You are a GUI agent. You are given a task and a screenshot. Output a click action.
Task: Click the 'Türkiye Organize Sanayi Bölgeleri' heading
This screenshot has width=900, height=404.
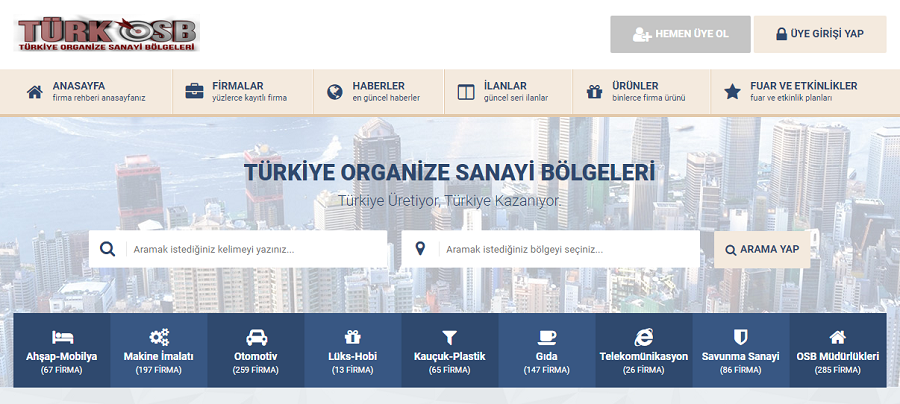tap(449, 173)
